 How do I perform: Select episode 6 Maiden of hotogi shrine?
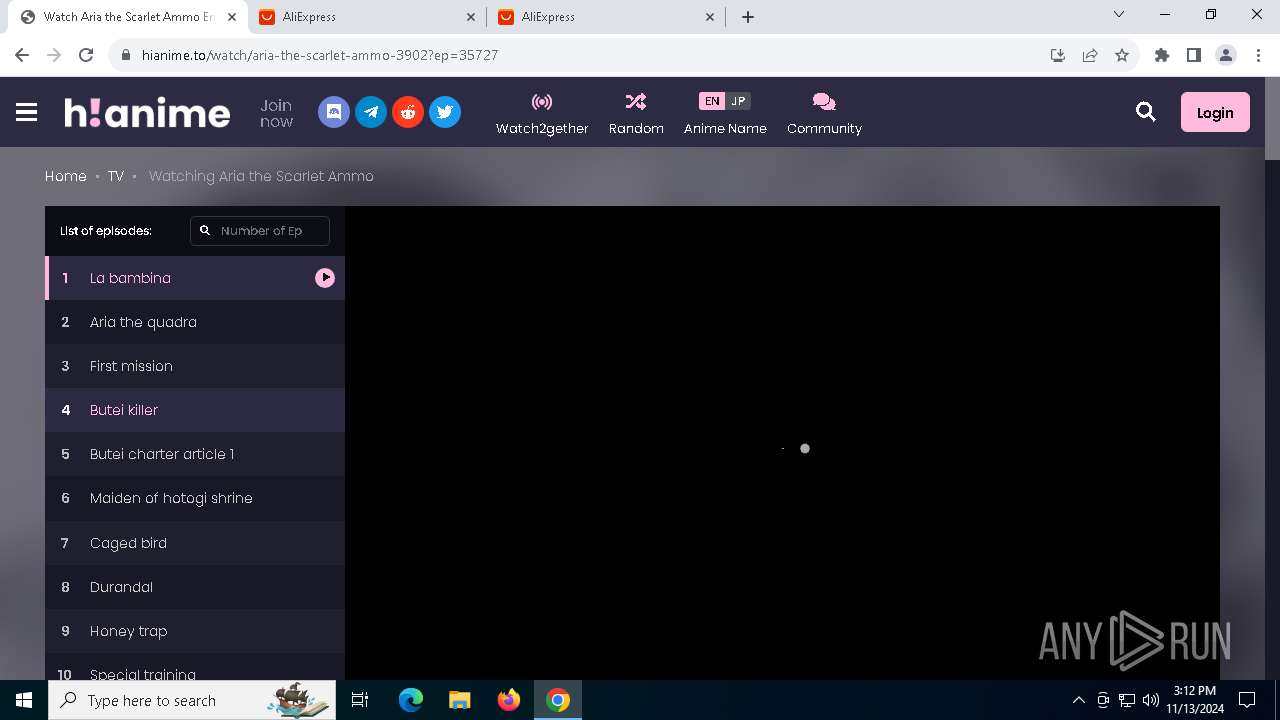(x=195, y=498)
